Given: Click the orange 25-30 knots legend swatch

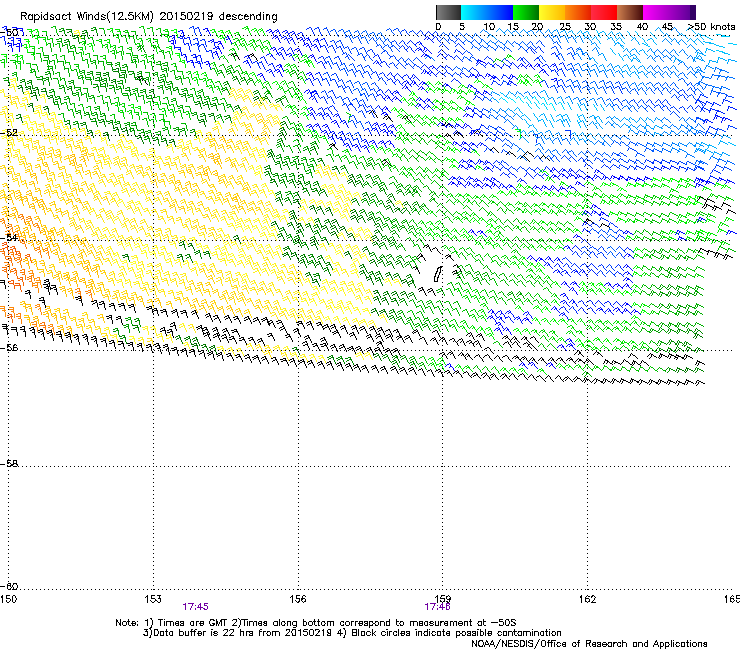Looking at the screenshot, I should 578,12.
